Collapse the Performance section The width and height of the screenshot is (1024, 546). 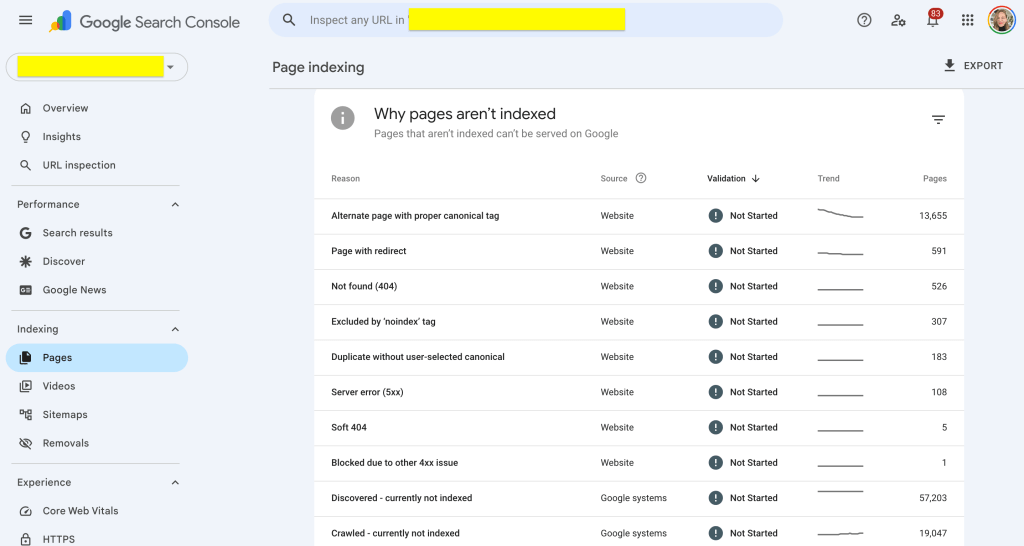175,204
